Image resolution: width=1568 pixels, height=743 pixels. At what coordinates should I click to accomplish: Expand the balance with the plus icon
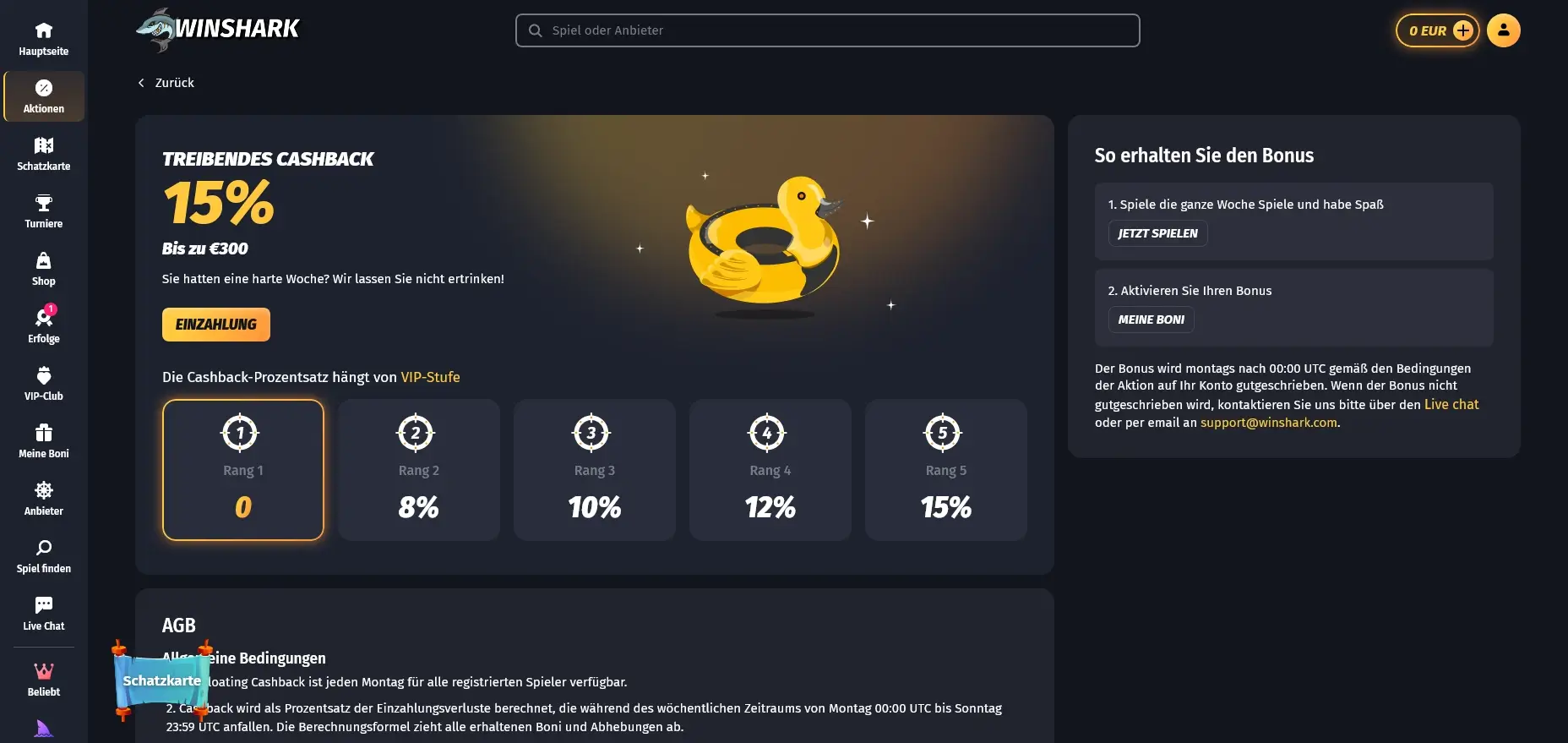(x=1462, y=30)
